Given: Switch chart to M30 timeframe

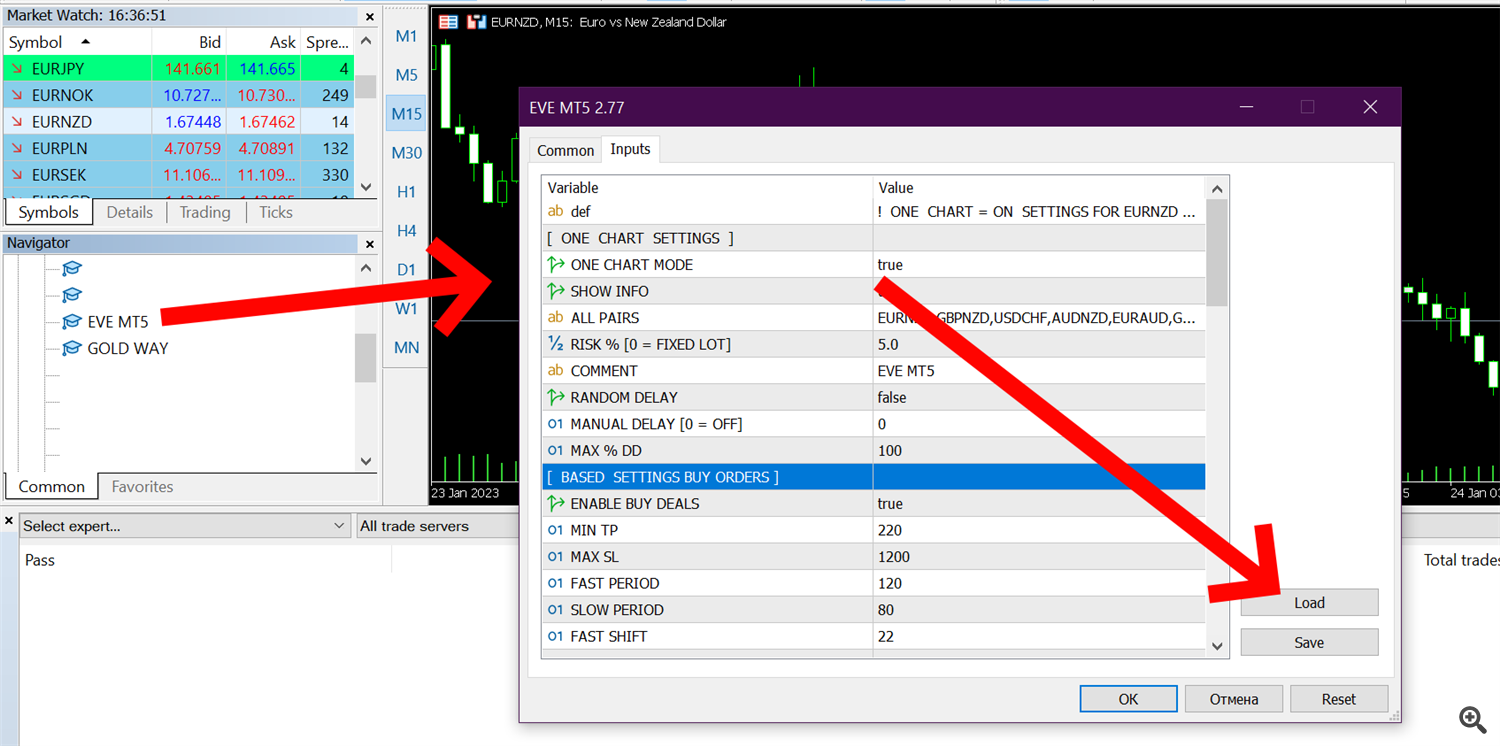Looking at the screenshot, I should pyautogui.click(x=406, y=153).
